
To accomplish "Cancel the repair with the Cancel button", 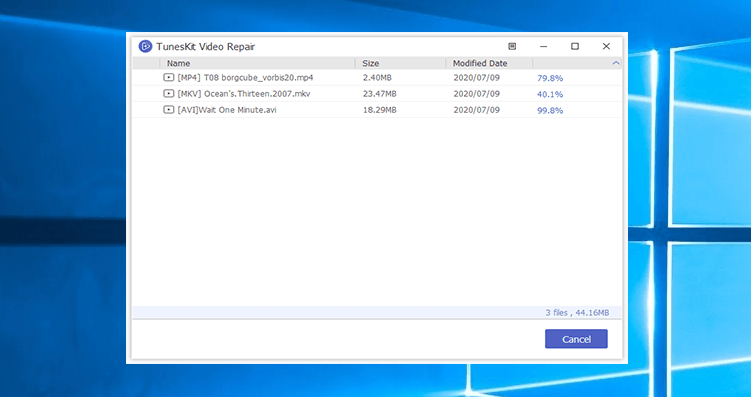I will tap(576, 339).
